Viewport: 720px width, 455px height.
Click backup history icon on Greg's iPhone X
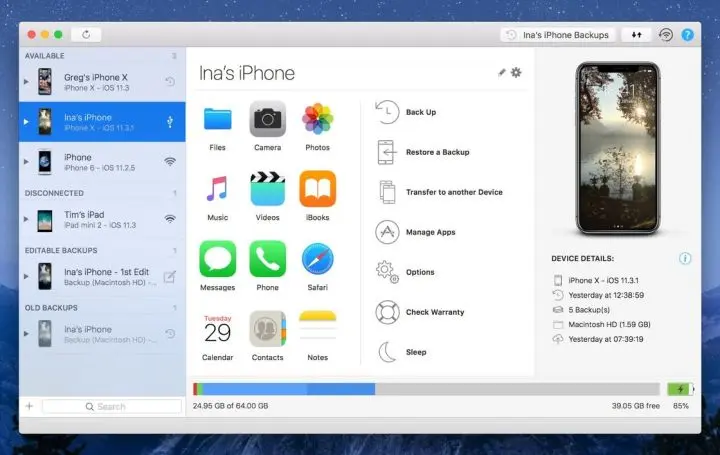click(x=170, y=82)
